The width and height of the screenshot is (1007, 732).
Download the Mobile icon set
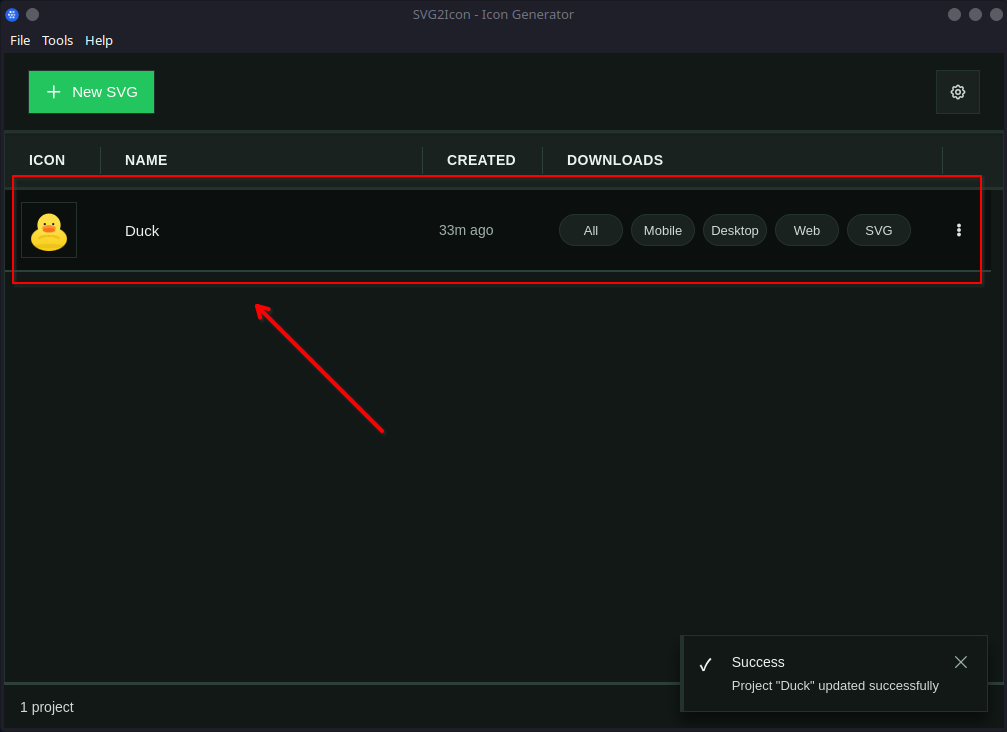point(662,230)
